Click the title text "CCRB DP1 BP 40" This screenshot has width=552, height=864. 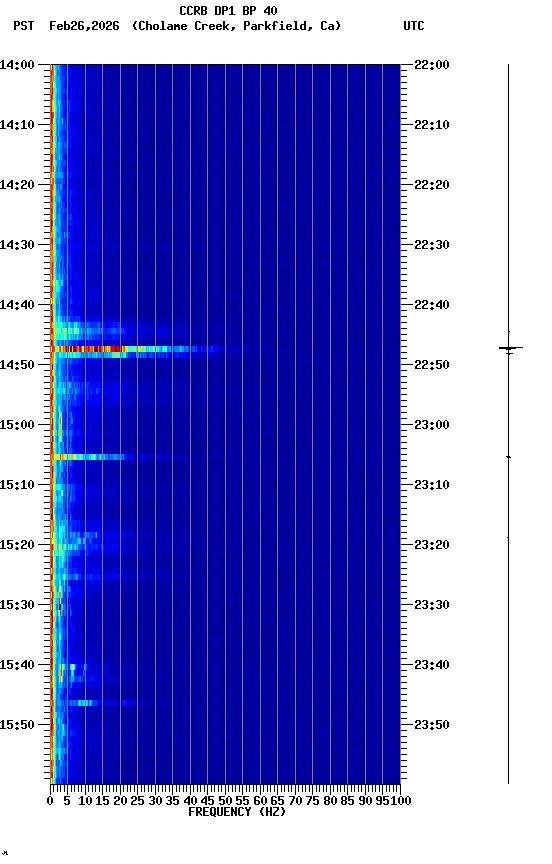point(228,10)
